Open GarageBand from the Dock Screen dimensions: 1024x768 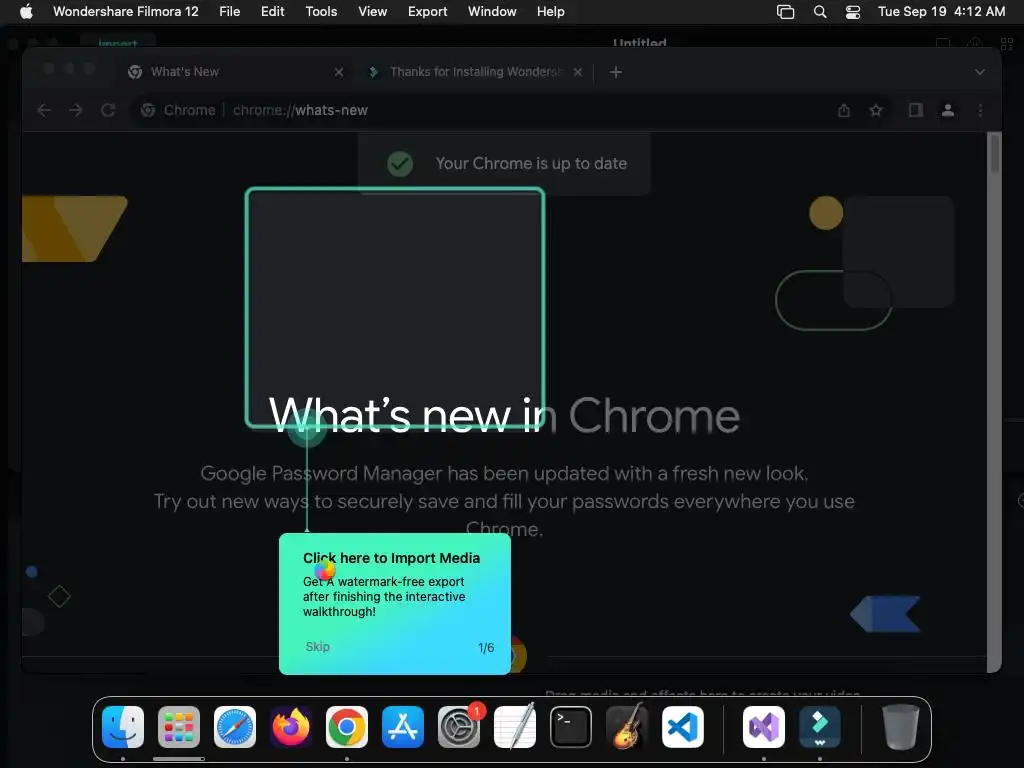pos(627,726)
